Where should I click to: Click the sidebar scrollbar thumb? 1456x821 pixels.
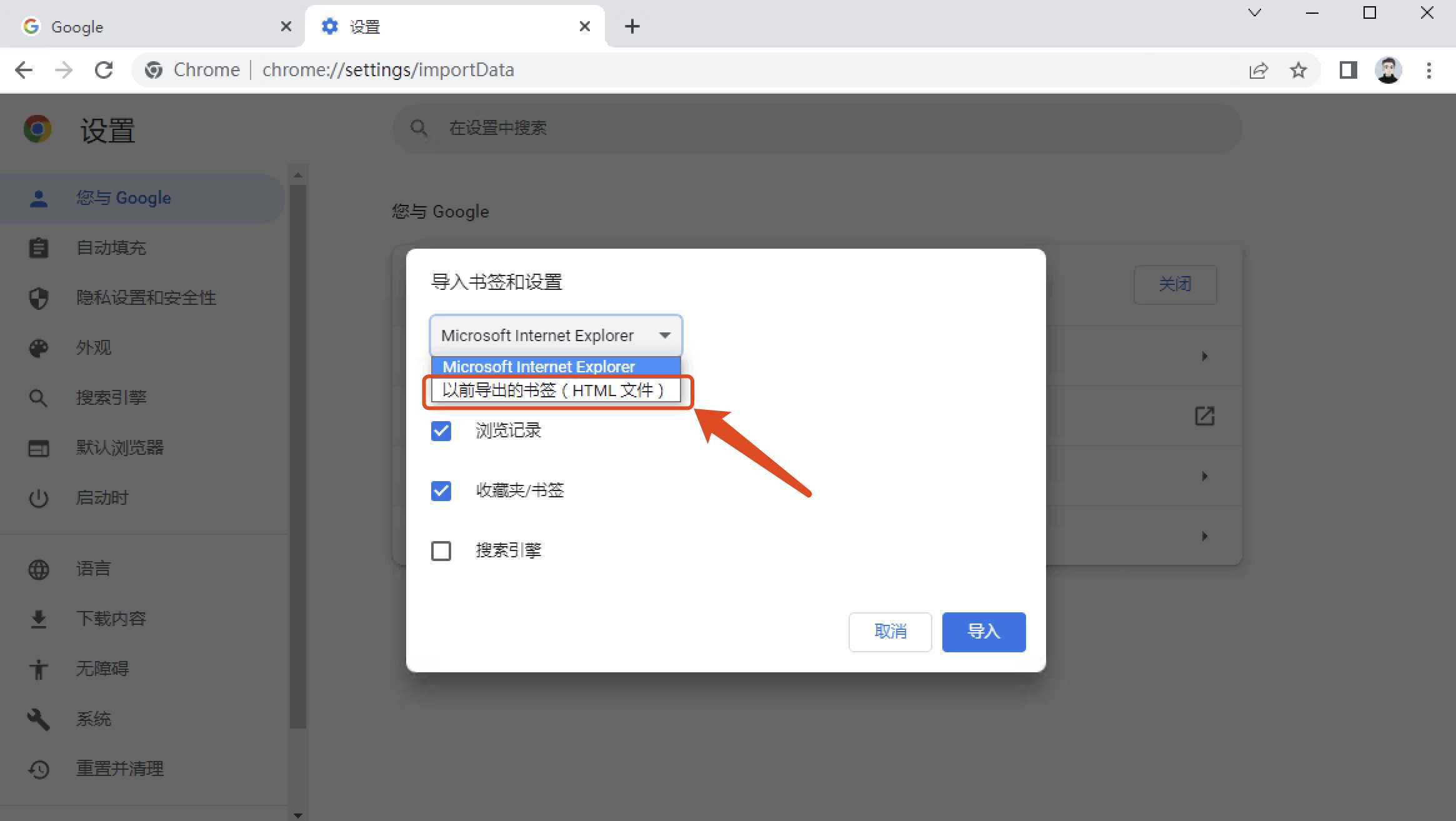tap(298, 456)
